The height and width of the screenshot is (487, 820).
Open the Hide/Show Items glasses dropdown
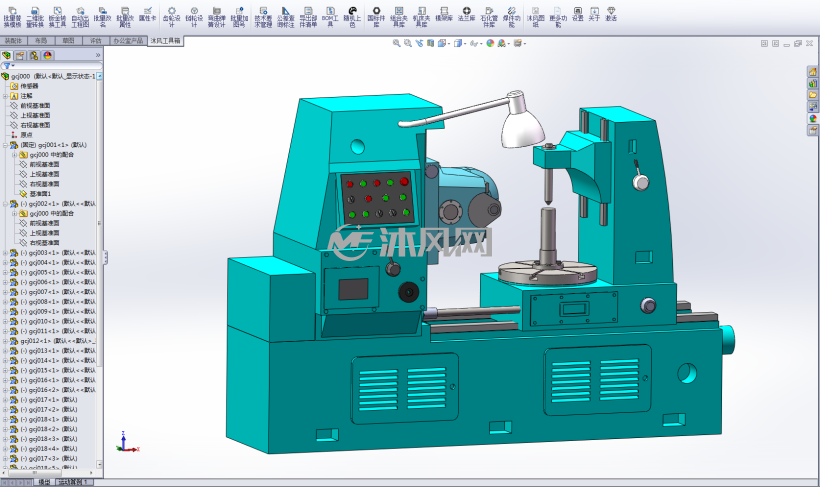point(475,43)
